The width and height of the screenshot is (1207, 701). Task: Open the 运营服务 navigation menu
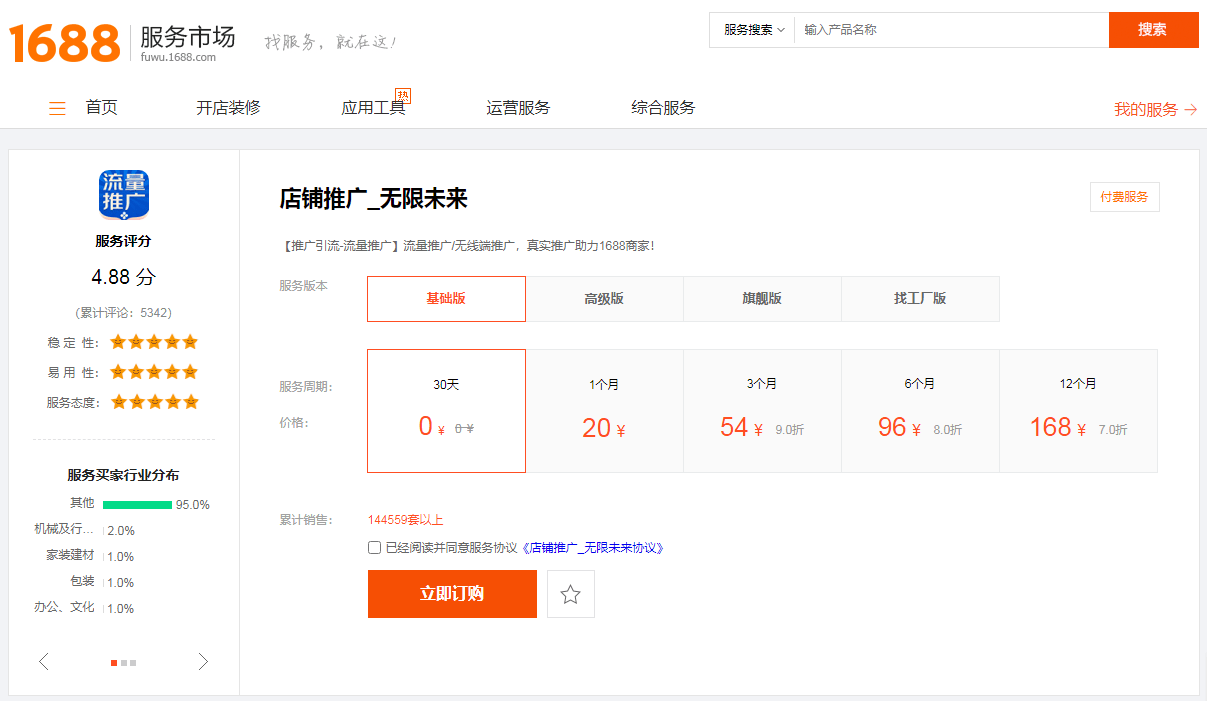517,108
